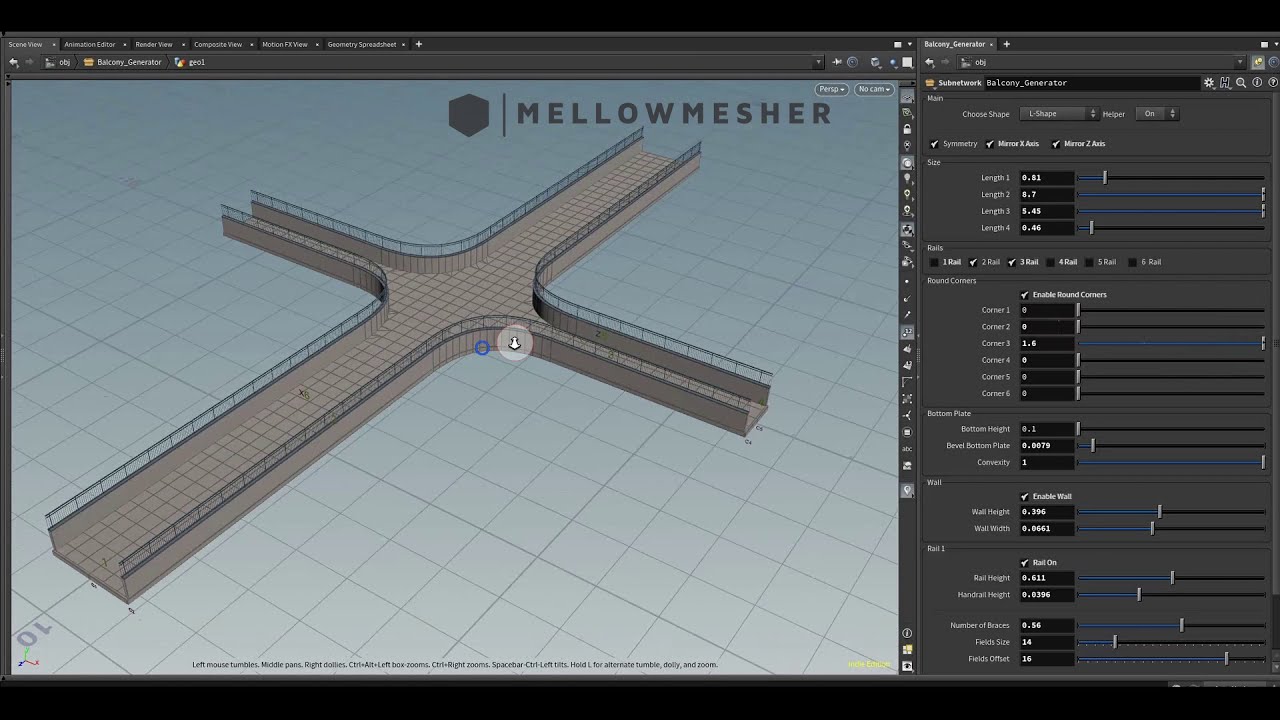
Task: Click the Number of Braces value field
Action: tap(1046, 625)
